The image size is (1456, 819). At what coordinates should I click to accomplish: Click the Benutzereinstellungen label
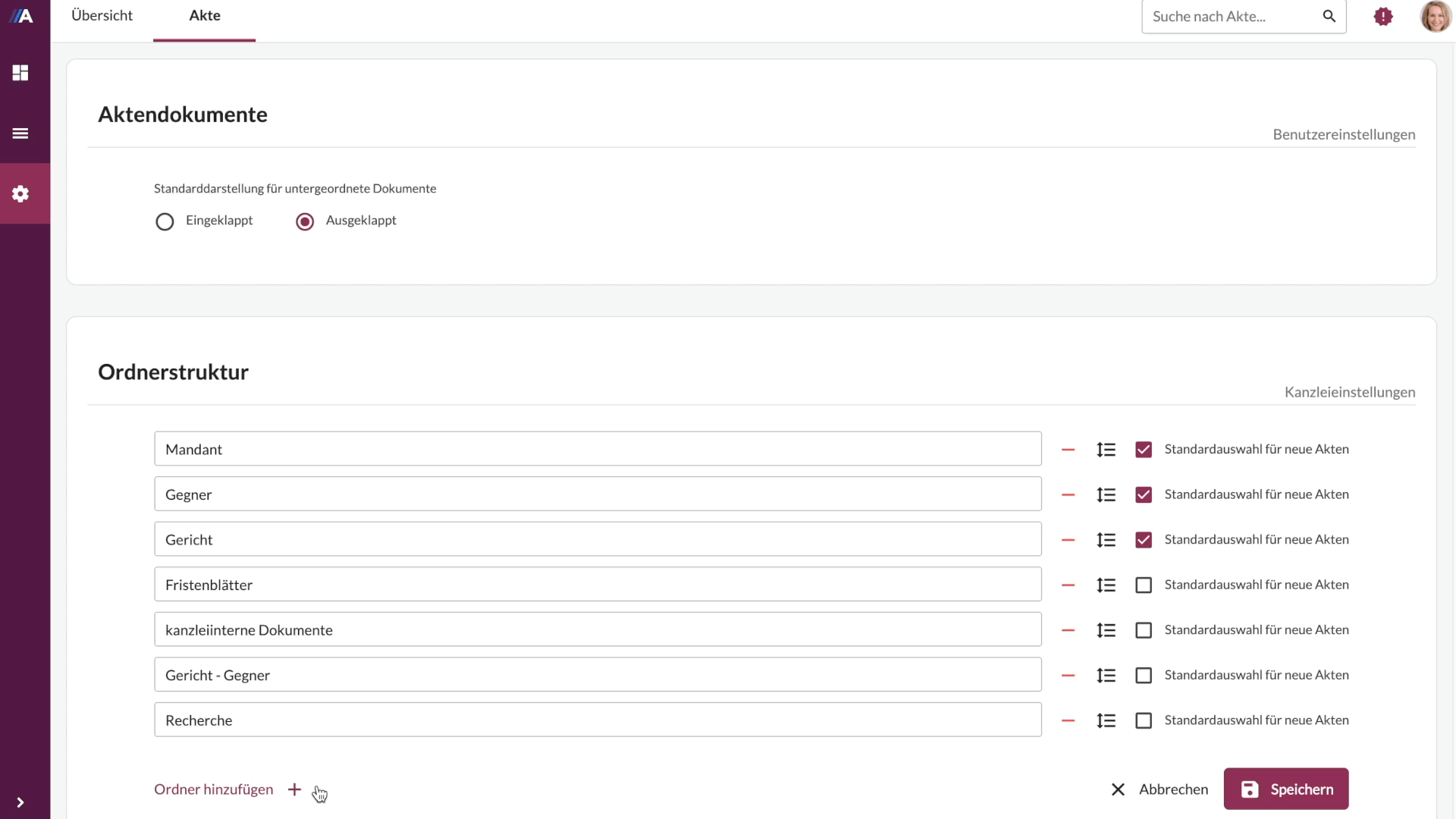click(x=1344, y=134)
